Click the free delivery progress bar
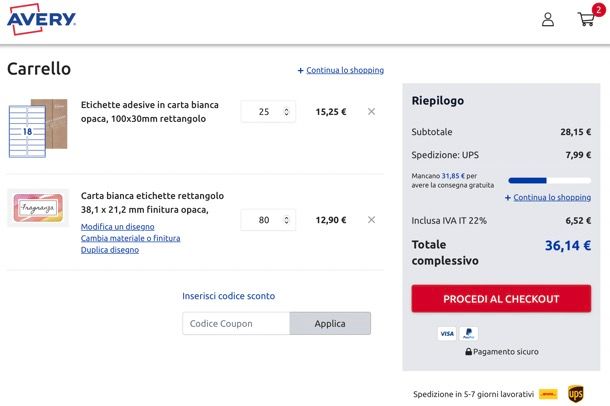610x406 pixels. coord(549,180)
